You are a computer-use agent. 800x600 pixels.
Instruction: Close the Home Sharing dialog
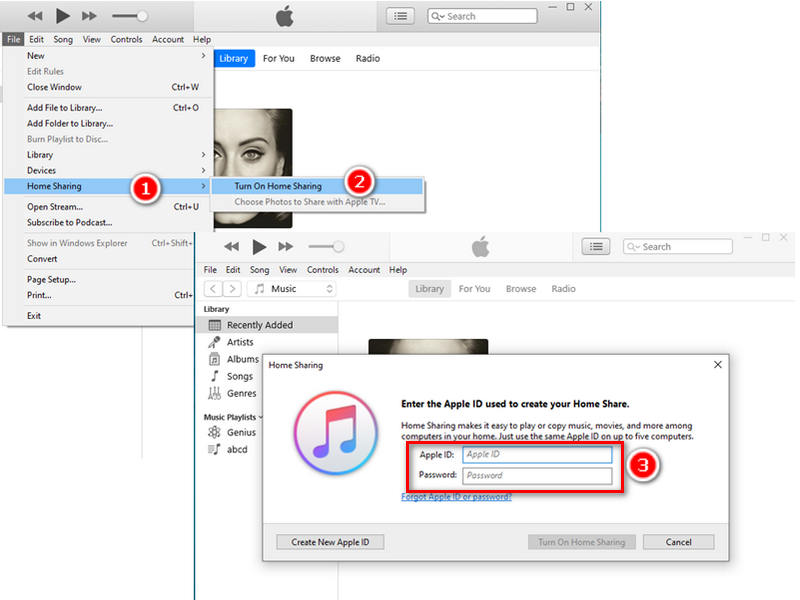pyautogui.click(x=717, y=364)
